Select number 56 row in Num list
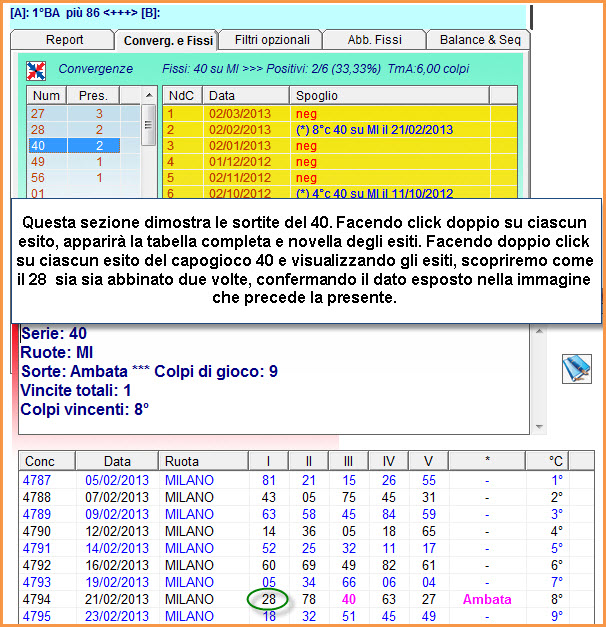This screenshot has width=606, height=627. coord(83,178)
